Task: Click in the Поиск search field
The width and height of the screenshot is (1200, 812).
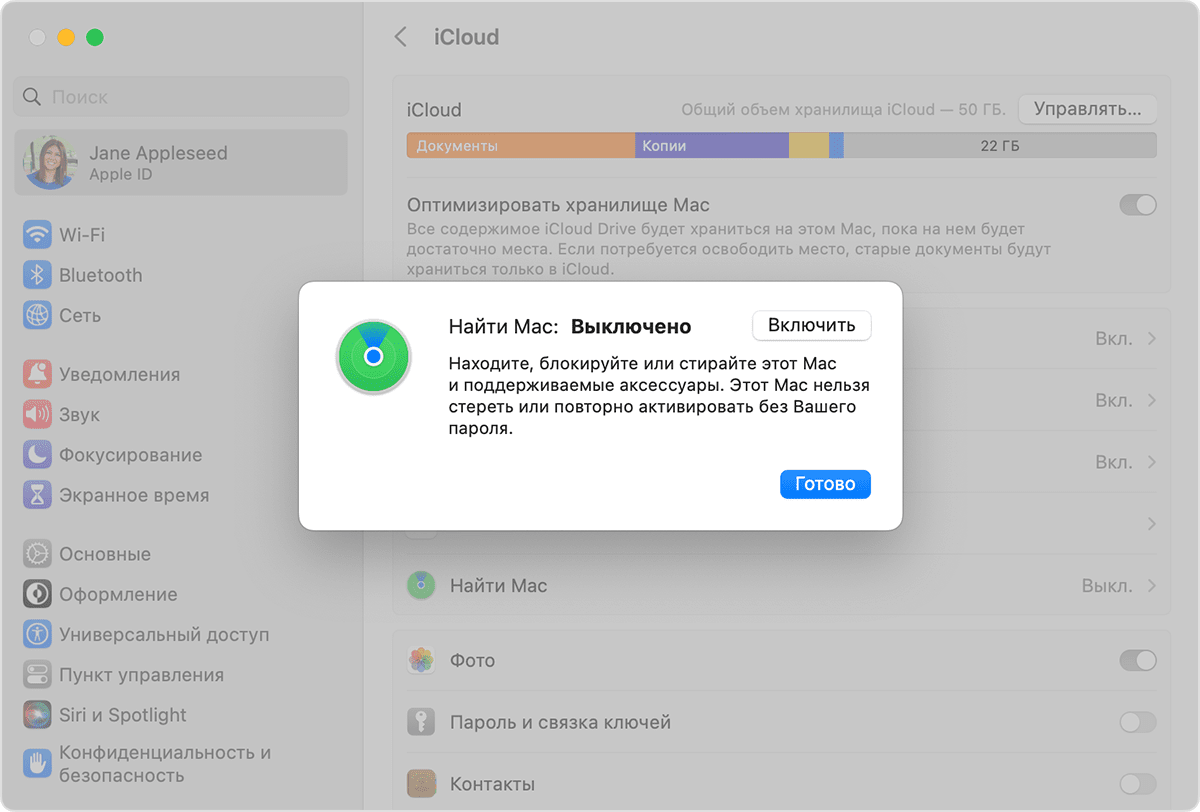Action: click(181, 97)
